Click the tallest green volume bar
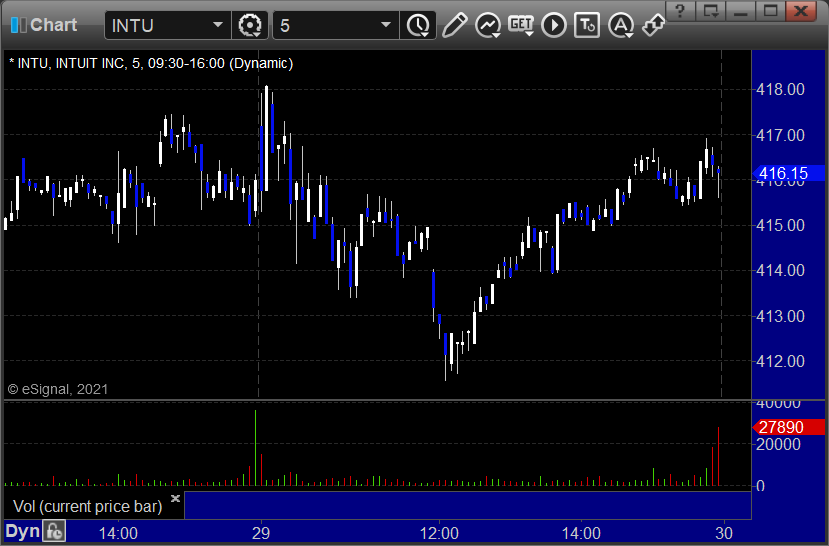The width and height of the screenshot is (829, 546). pos(255,448)
